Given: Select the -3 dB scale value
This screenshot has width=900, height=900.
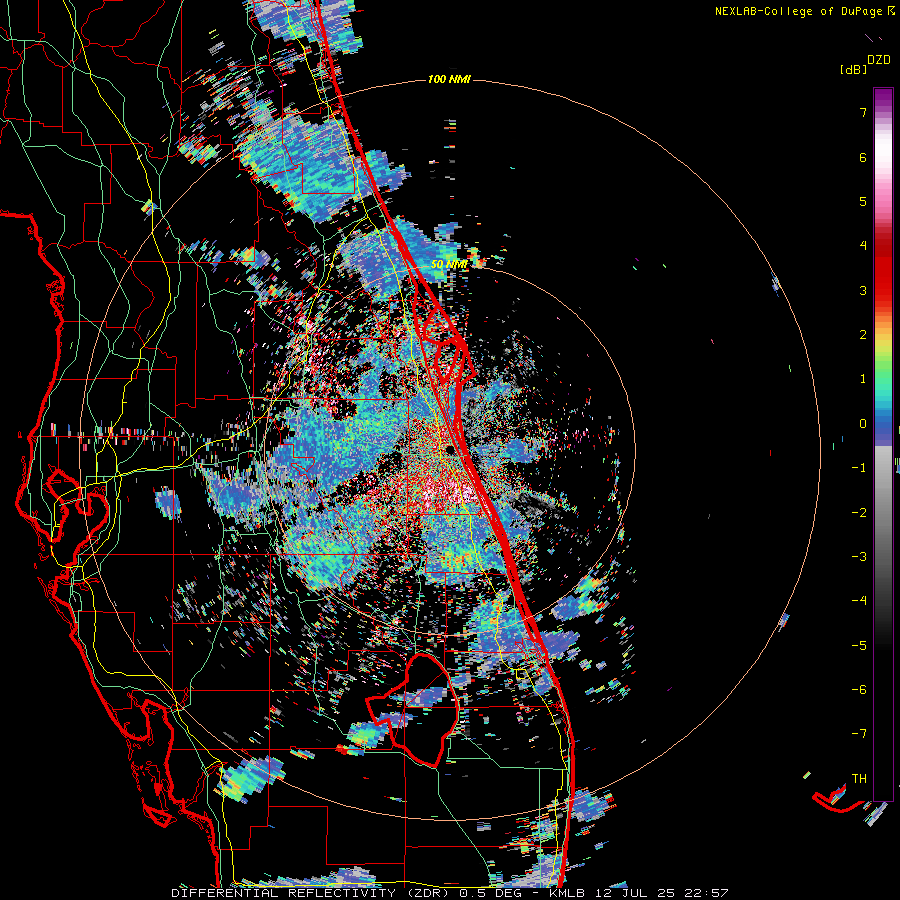Looking at the screenshot, I should [859, 557].
